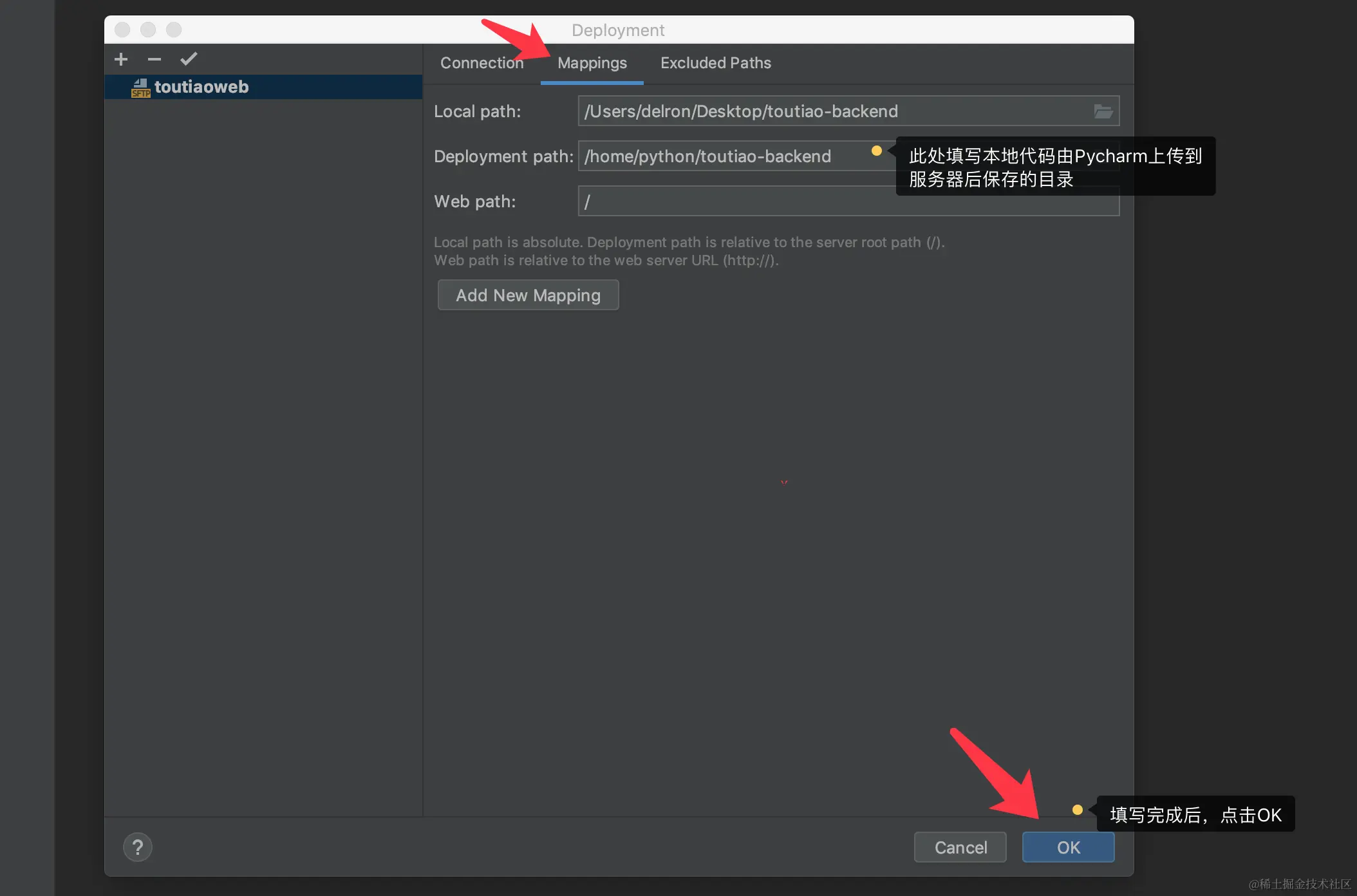Confirm settings with the OK button
Viewport: 1357px width, 896px height.
[1068, 847]
